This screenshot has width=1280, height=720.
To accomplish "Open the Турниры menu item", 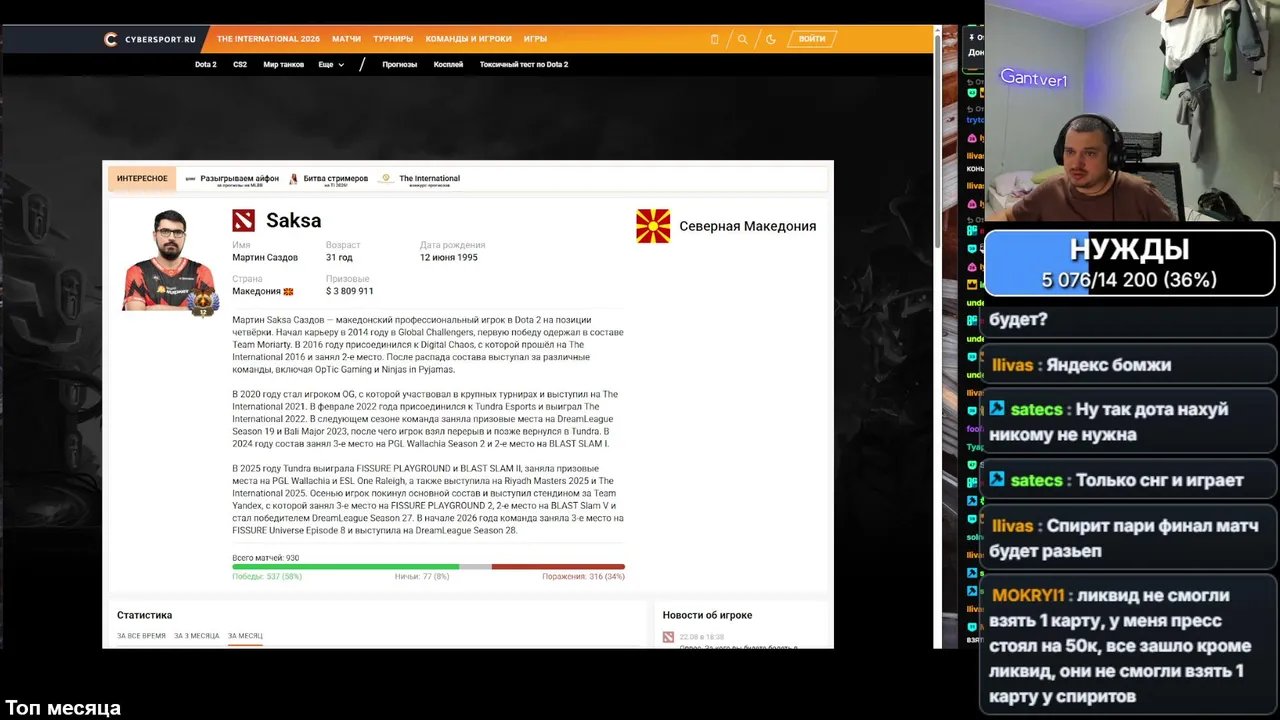I will (393, 39).
